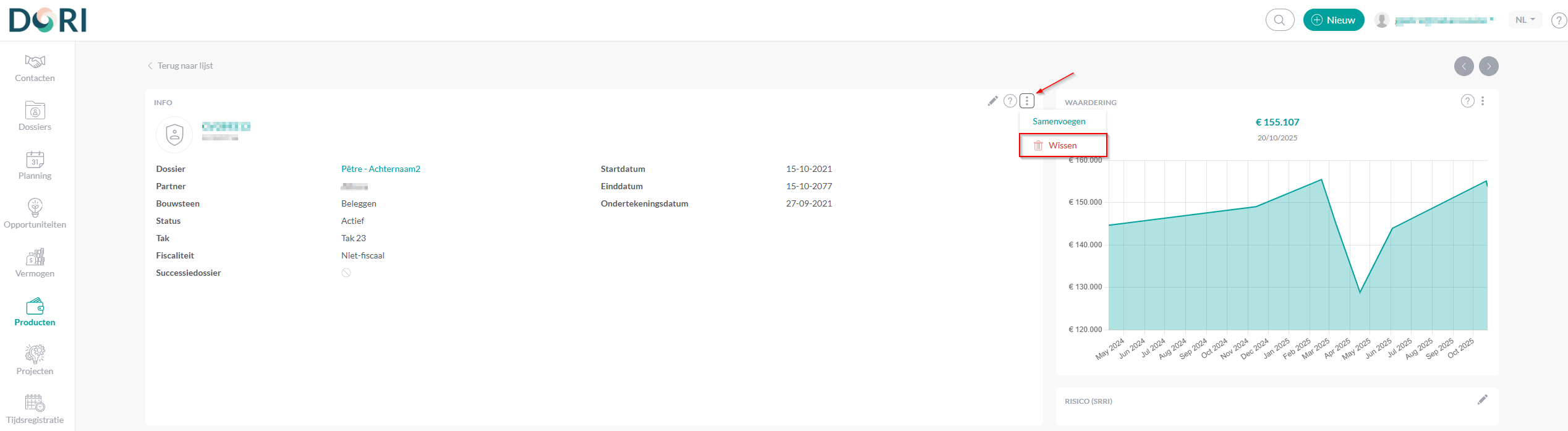1568x431 pixels.
Task: Go to the next product arrow
Action: (x=1488, y=66)
